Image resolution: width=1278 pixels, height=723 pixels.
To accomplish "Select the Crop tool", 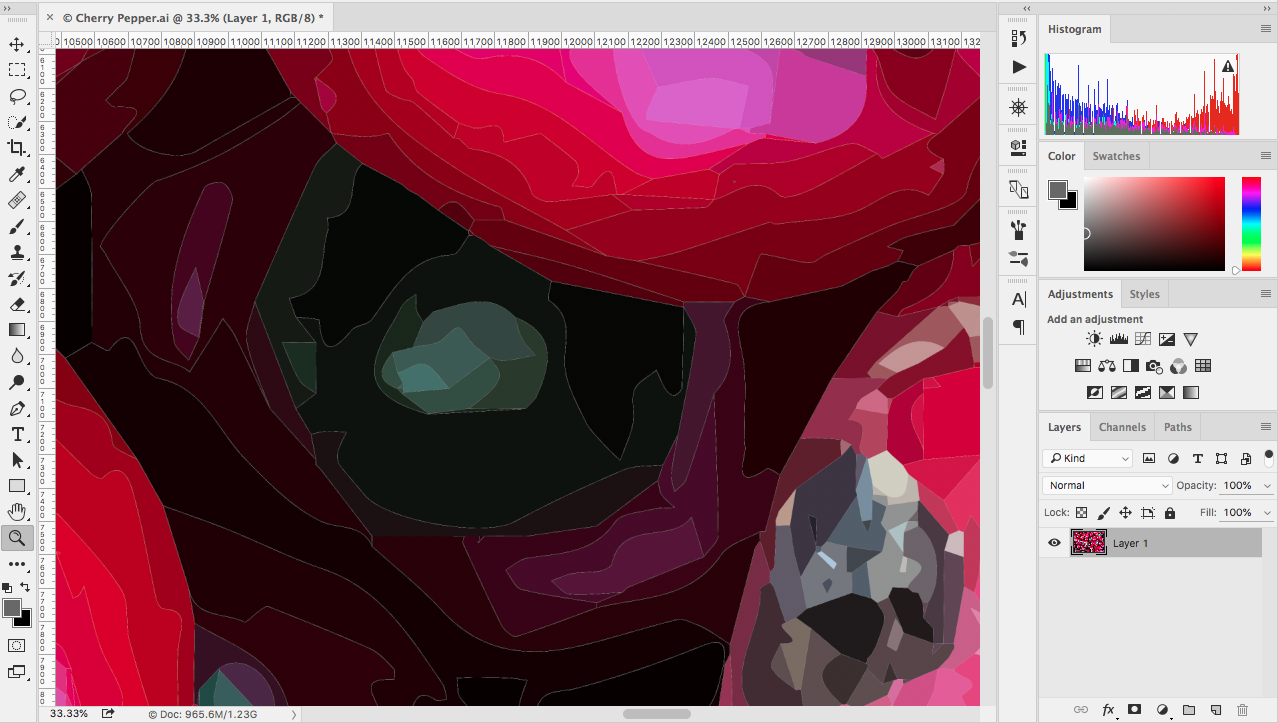I will pyautogui.click(x=17, y=148).
